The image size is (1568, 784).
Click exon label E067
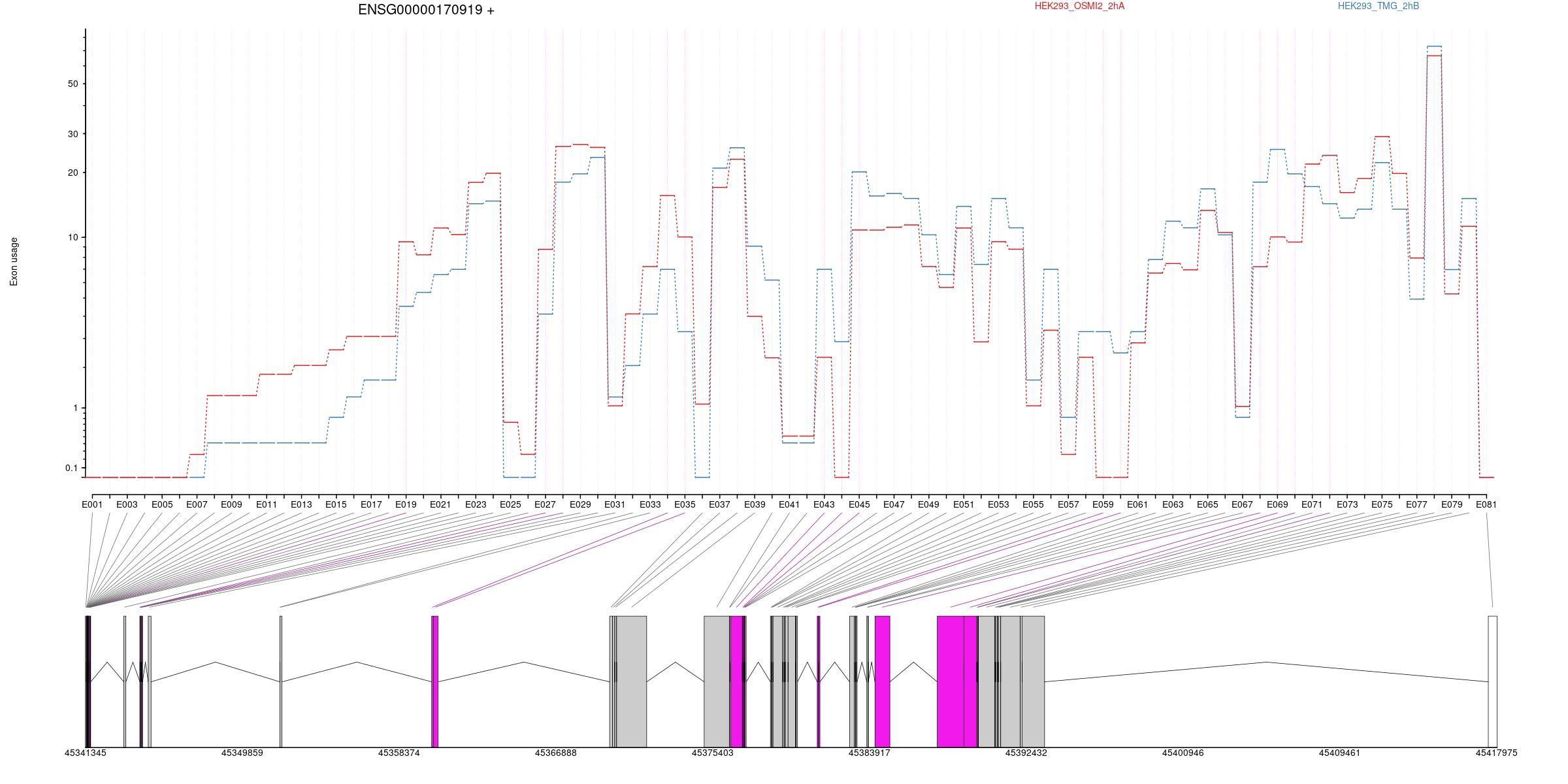point(1242,504)
